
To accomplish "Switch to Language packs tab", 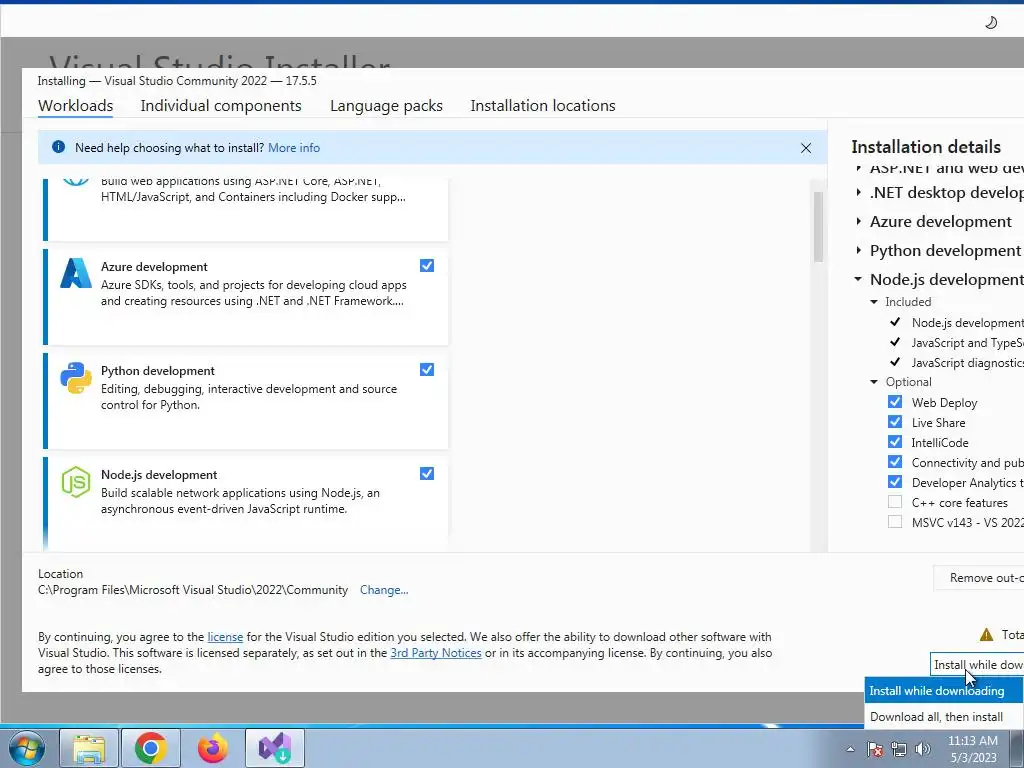I will [386, 106].
